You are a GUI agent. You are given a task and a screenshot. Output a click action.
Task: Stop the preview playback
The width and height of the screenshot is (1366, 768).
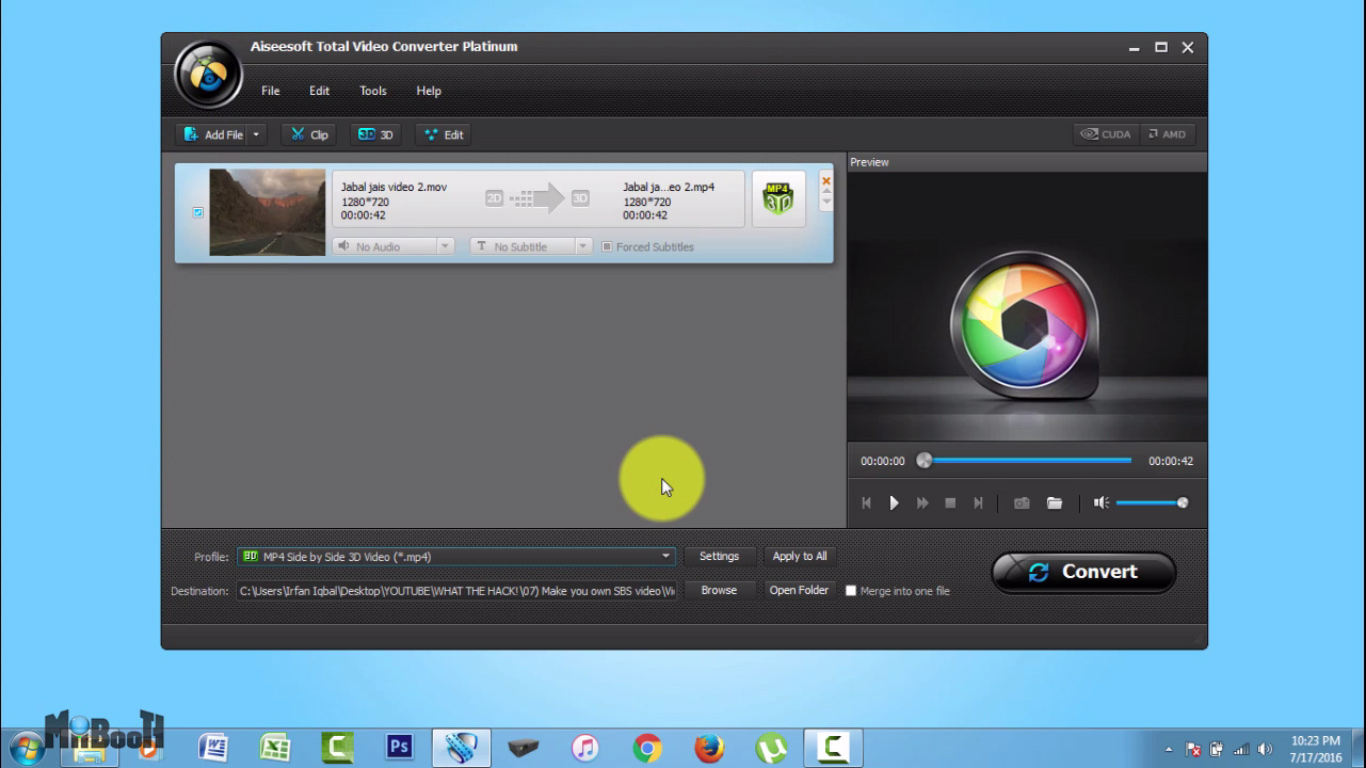tap(950, 503)
